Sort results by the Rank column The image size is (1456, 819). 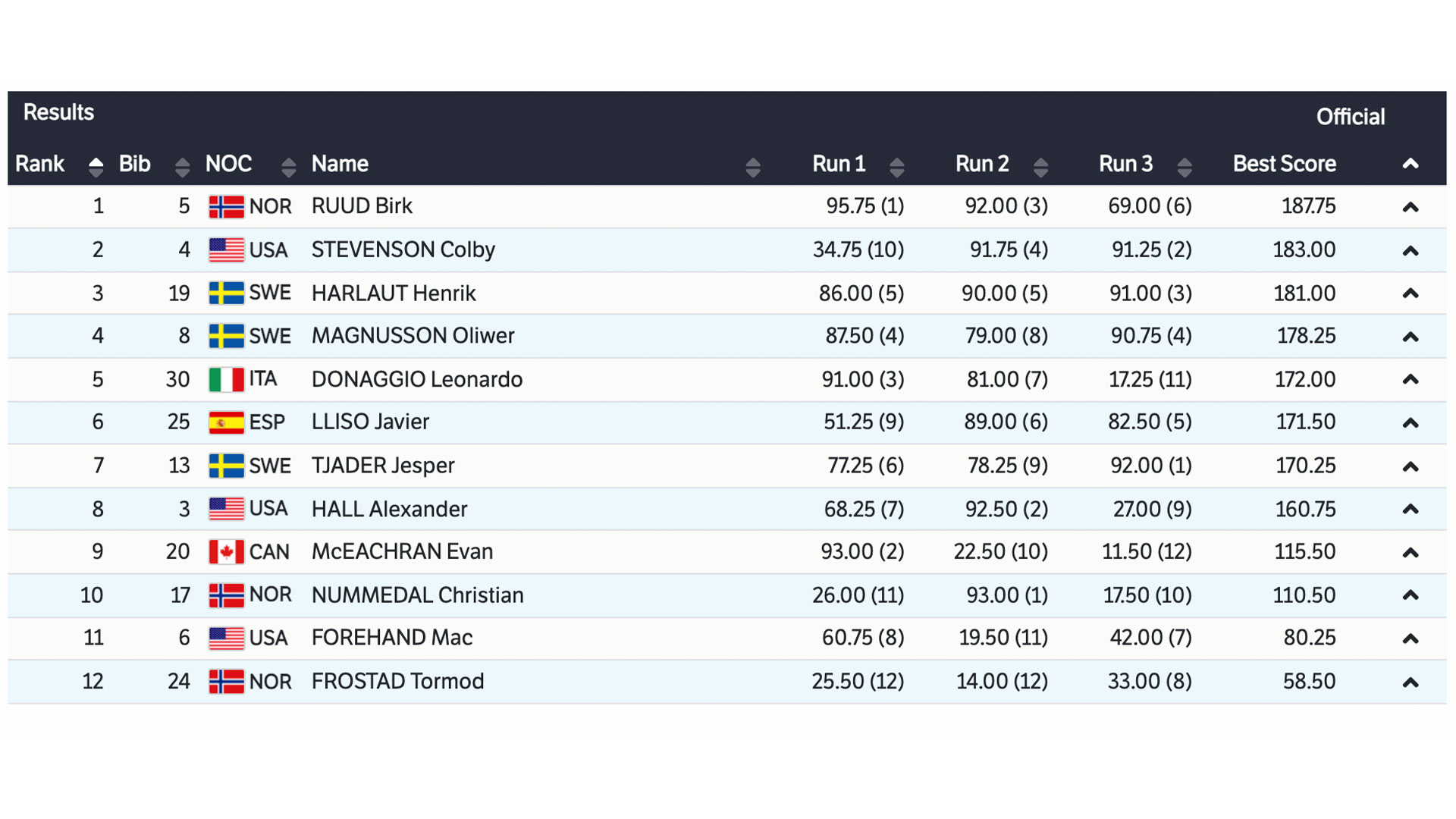(x=96, y=167)
